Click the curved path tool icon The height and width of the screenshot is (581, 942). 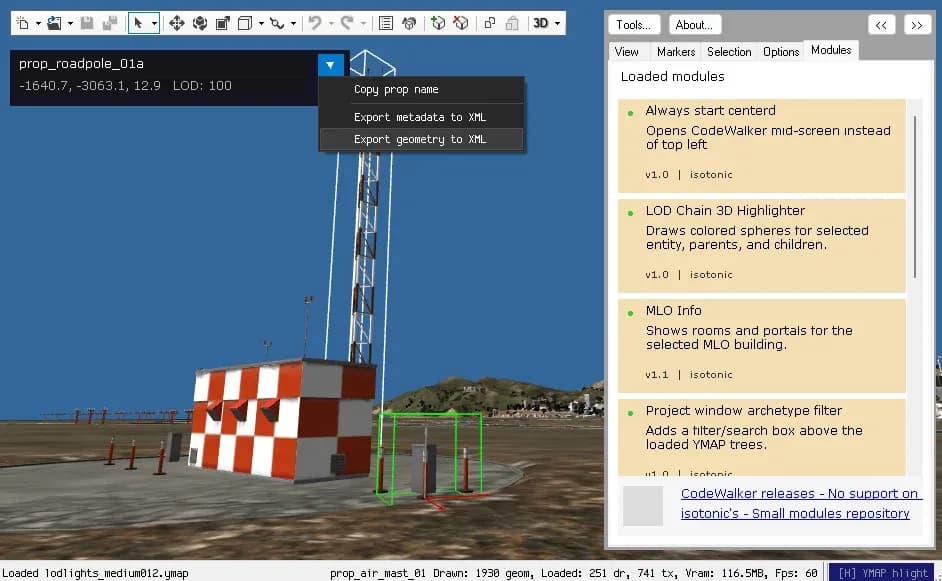click(277, 23)
